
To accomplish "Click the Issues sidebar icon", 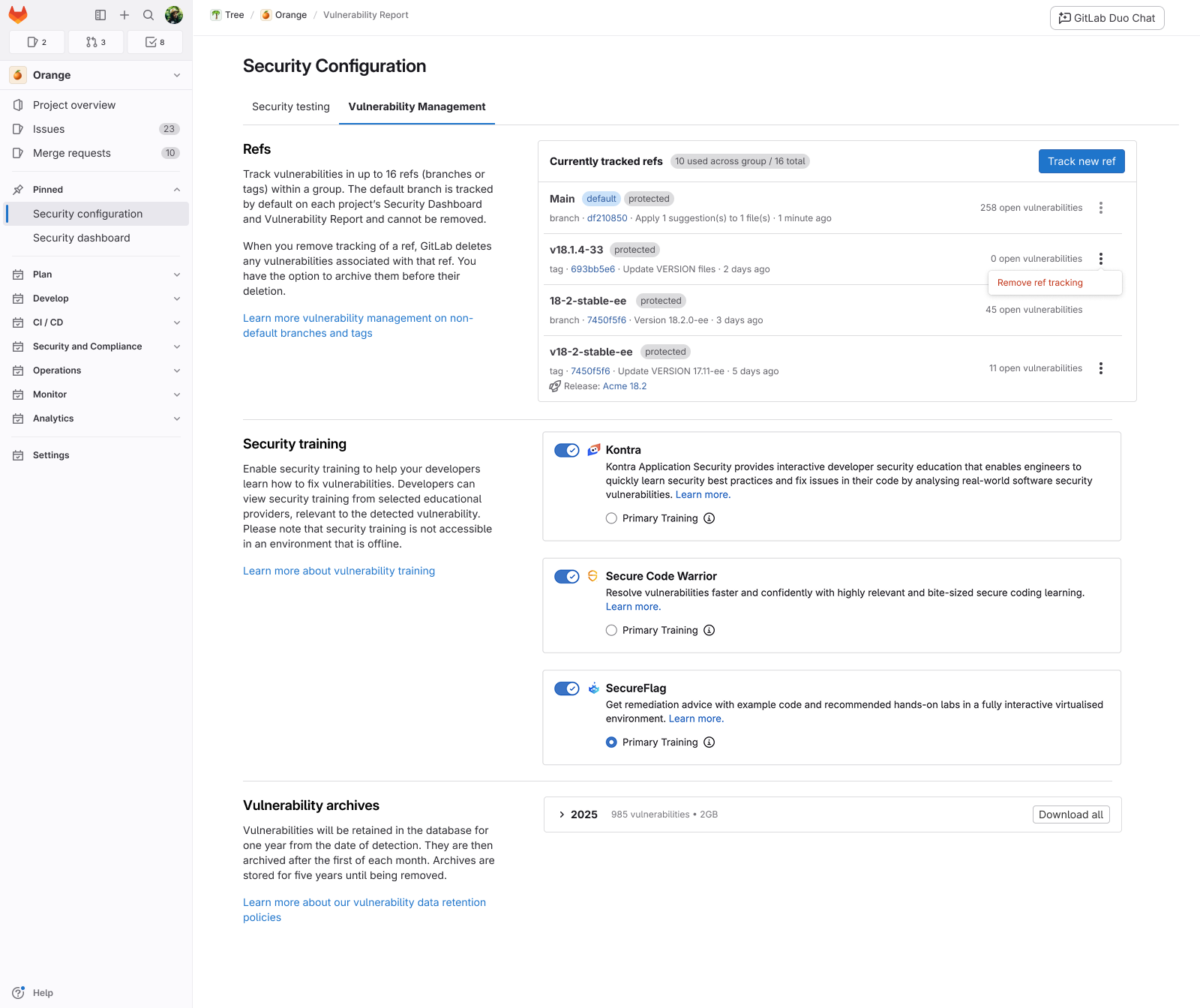I will point(18,129).
